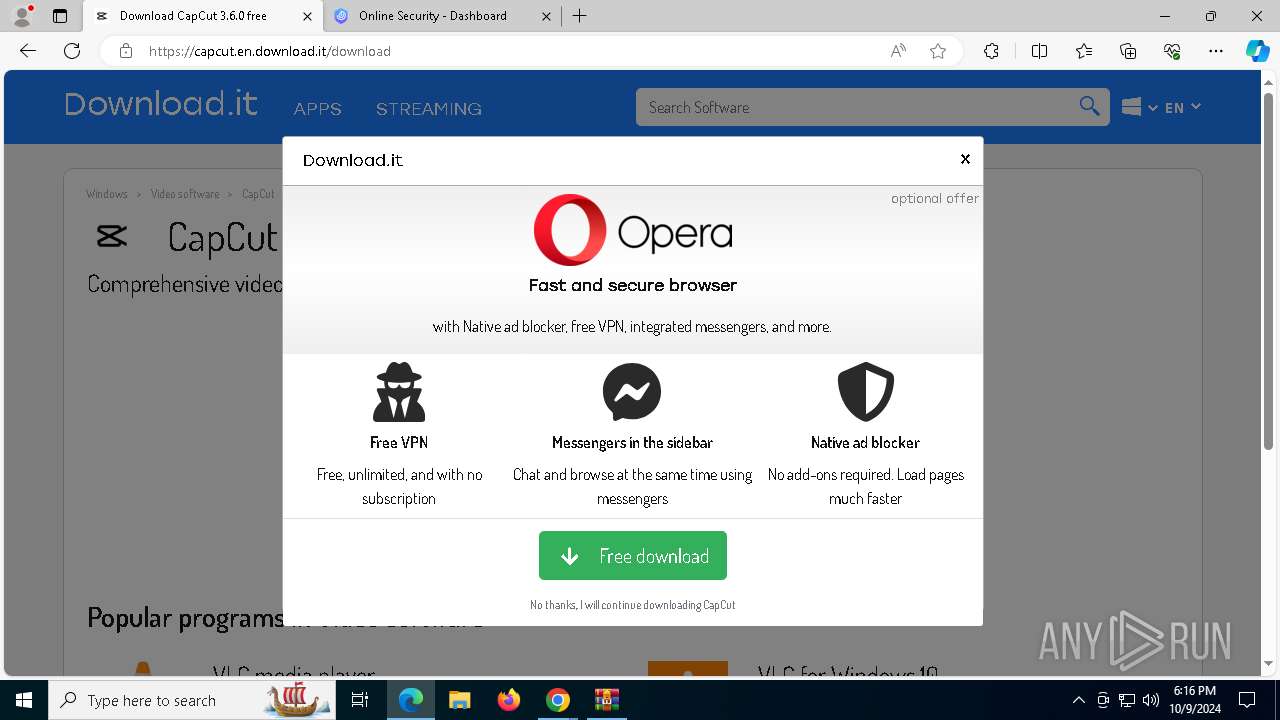The image size is (1280, 720).
Task: Click the search magnifier icon
Action: 1089,106
